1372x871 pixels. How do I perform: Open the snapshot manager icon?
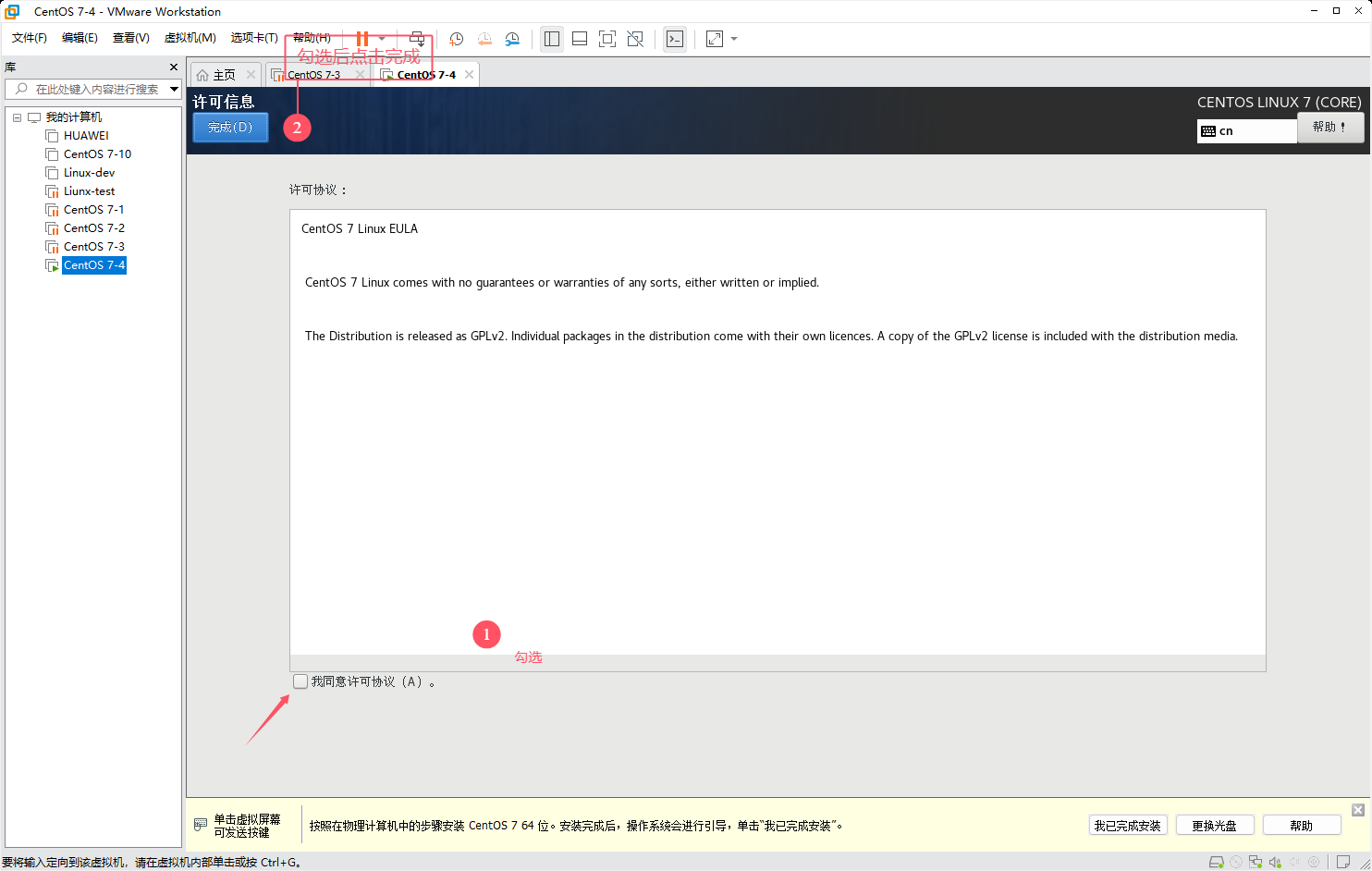[512, 39]
